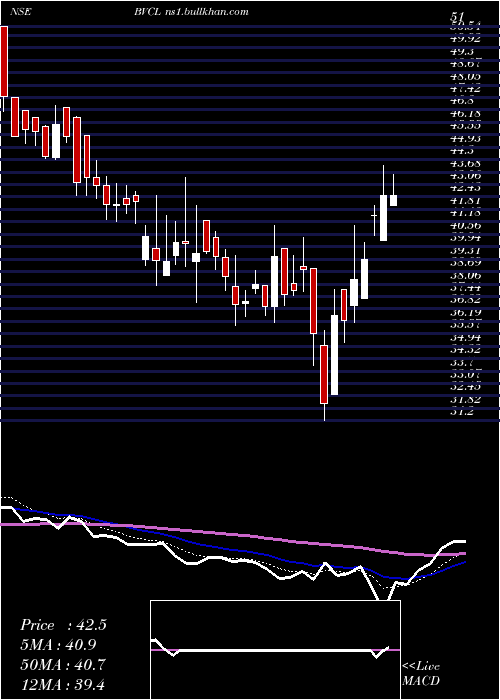Click the '<<Live' label

tap(421, 667)
